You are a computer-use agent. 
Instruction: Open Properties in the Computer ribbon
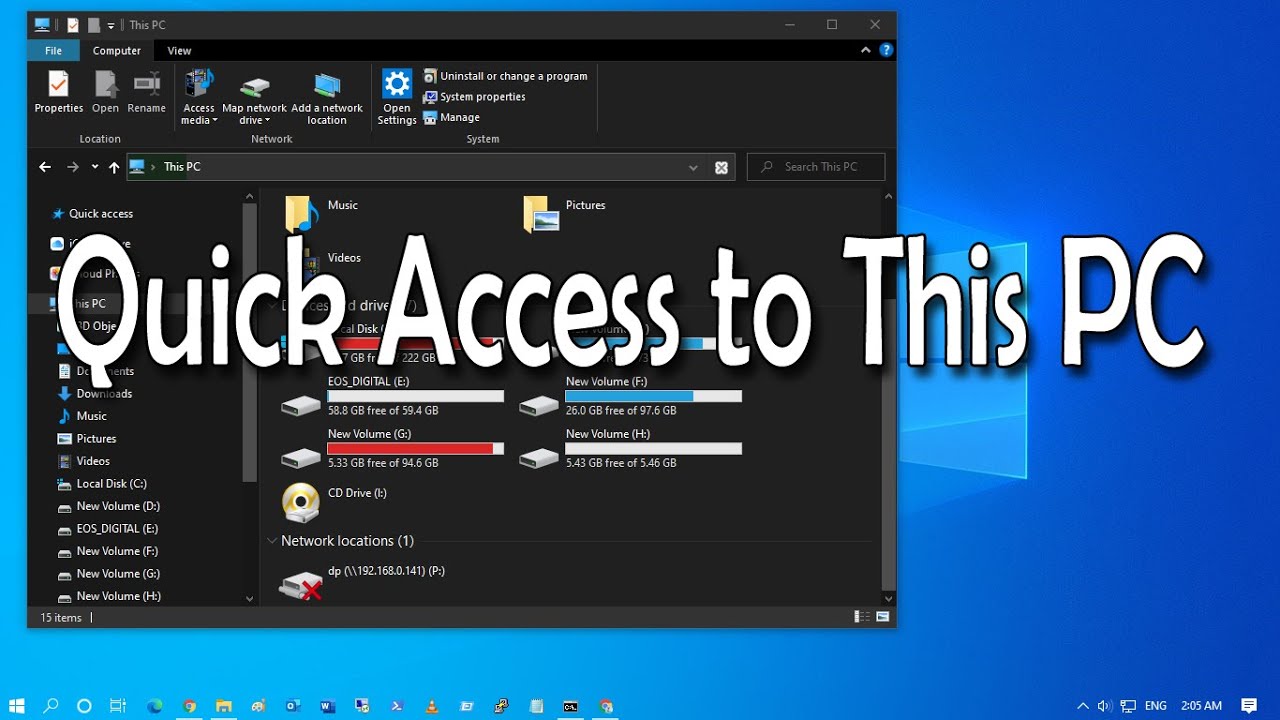[59, 92]
